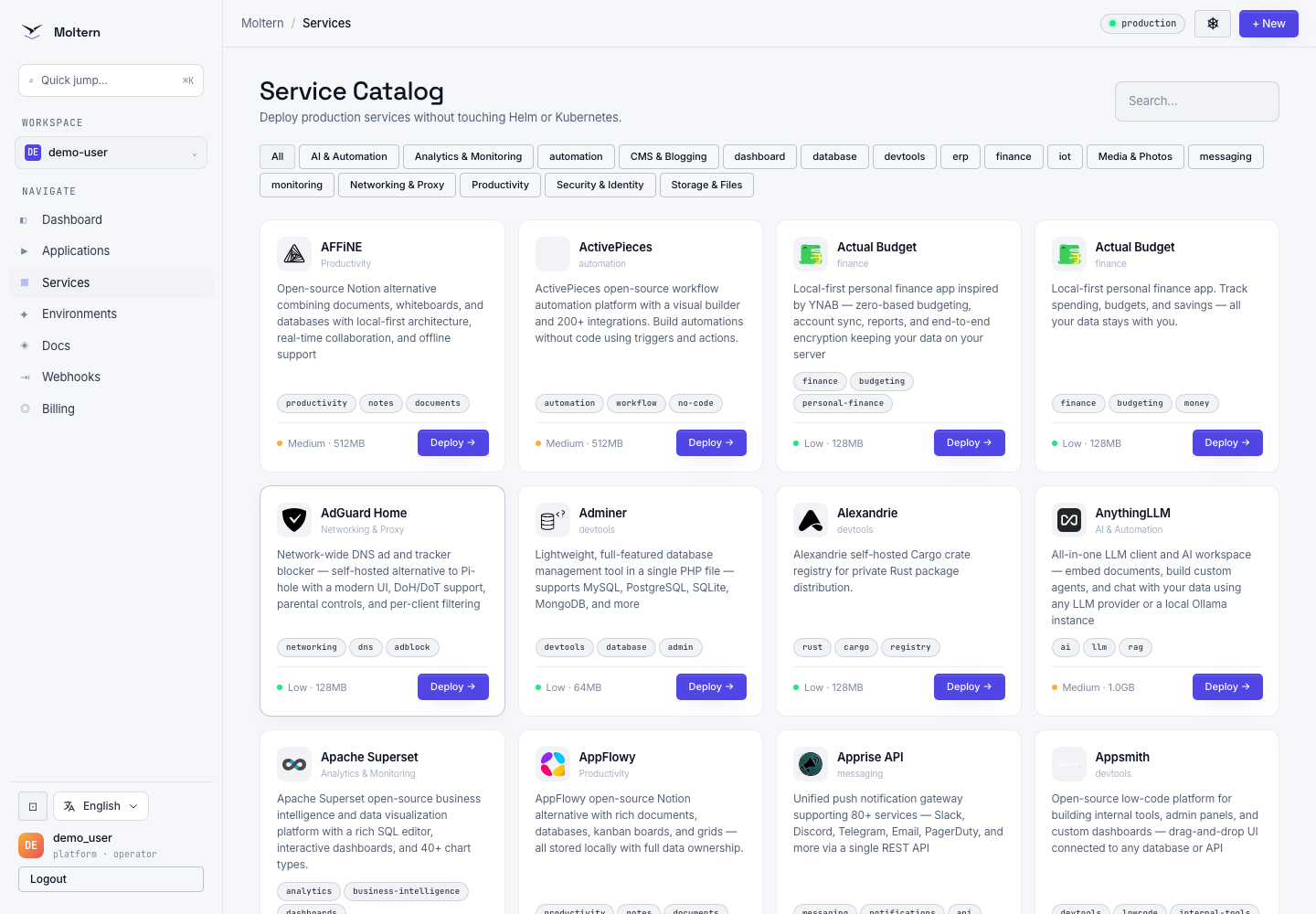Viewport: 1316px width, 914px height.
Task: Click the personal-finance tag
Action: (843, 404)
